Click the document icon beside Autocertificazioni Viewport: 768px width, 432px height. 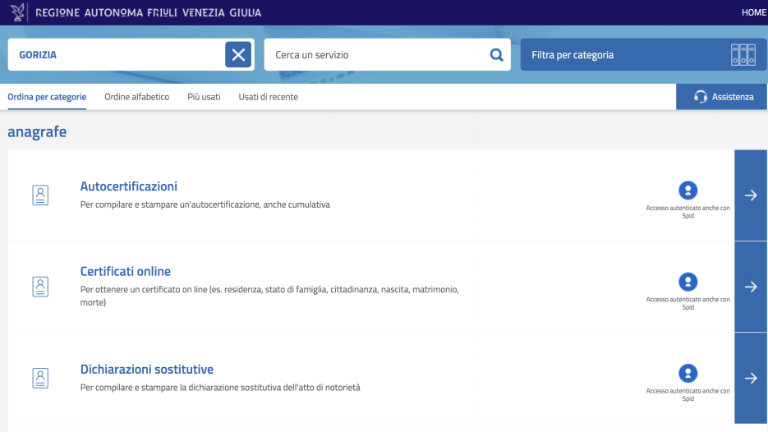(40, 195)
